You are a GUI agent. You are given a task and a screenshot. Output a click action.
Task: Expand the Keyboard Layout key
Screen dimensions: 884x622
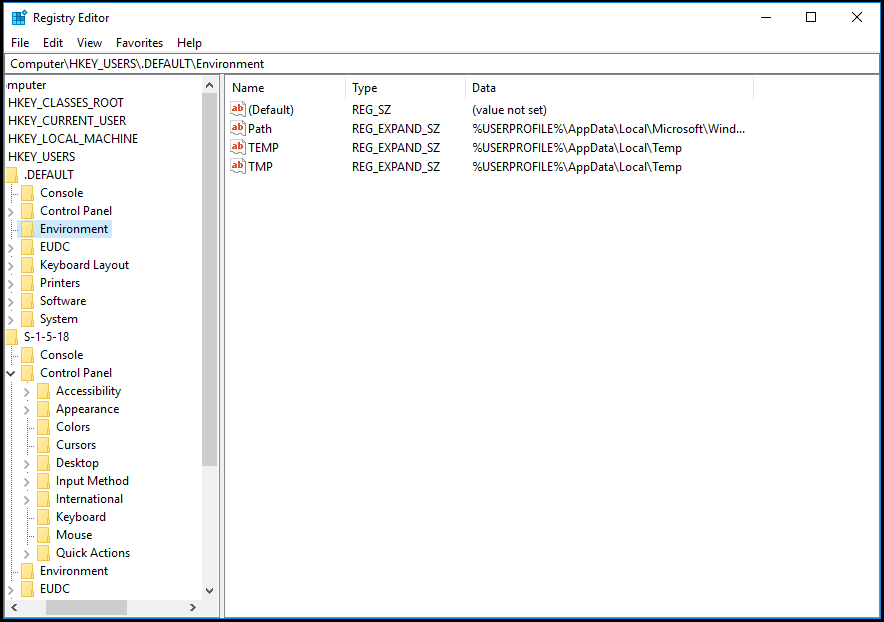[x=11, y=266]
